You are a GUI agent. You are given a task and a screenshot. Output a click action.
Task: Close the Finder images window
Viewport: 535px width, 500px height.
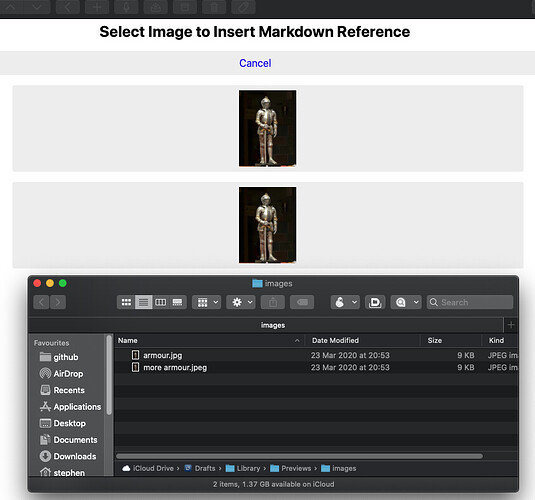(37, 283)
